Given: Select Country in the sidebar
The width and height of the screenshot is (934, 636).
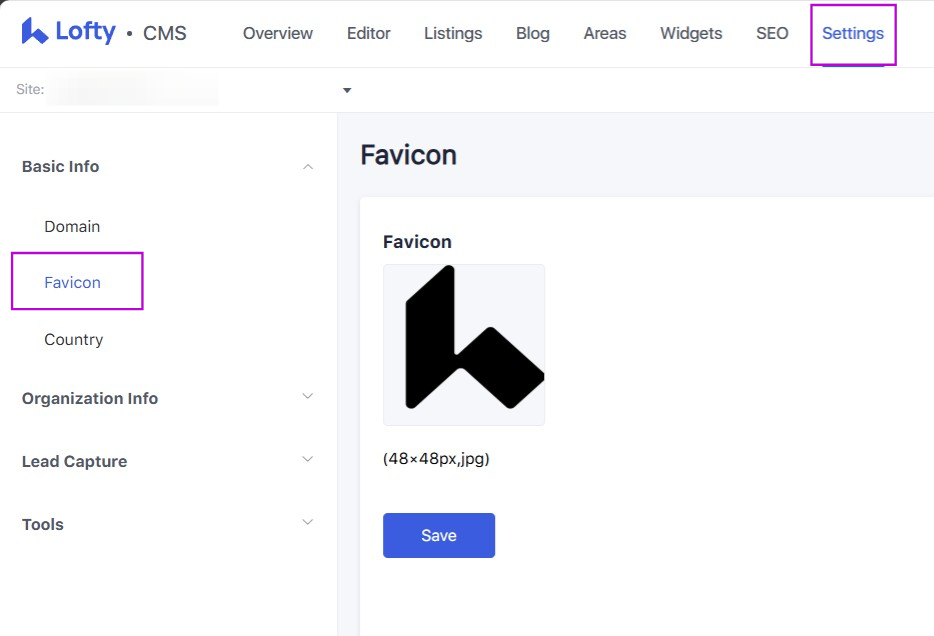Looking at the screenshot, I should click(x=73, y=340).
